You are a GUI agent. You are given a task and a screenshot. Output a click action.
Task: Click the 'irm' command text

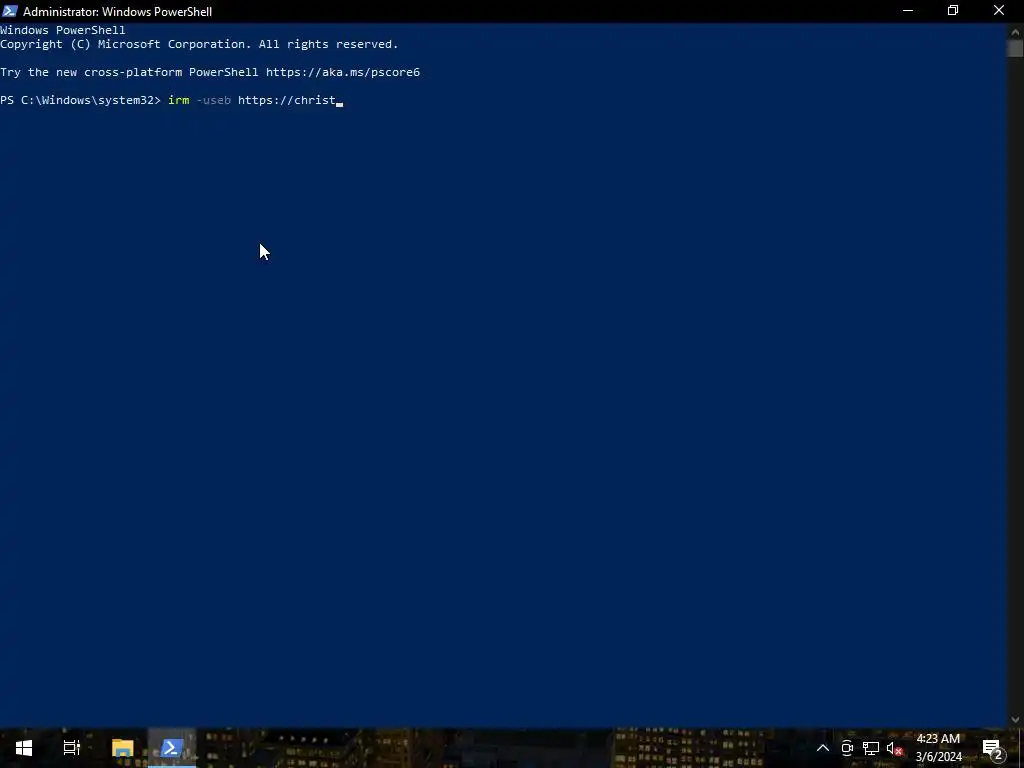click(x=179, y=100)
